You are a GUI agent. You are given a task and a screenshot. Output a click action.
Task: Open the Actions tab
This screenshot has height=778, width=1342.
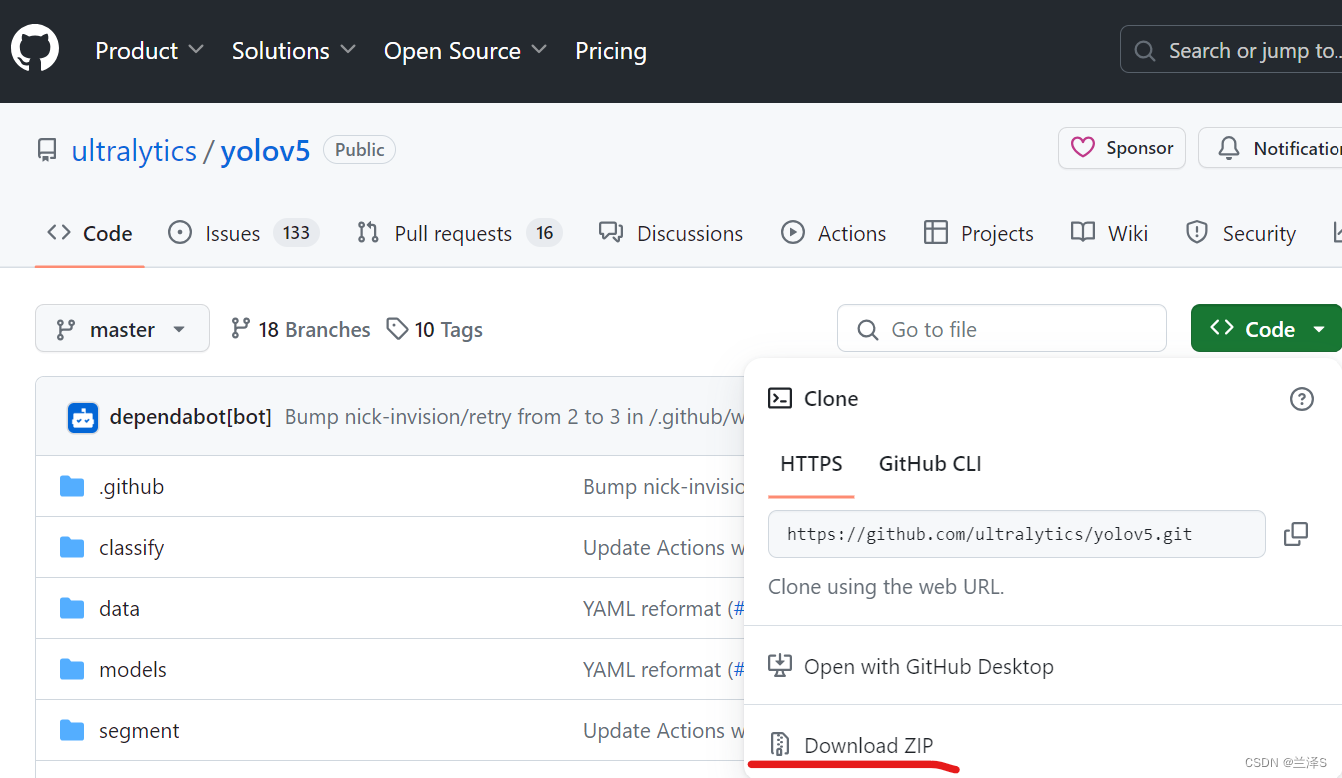(x=833, y=233)
